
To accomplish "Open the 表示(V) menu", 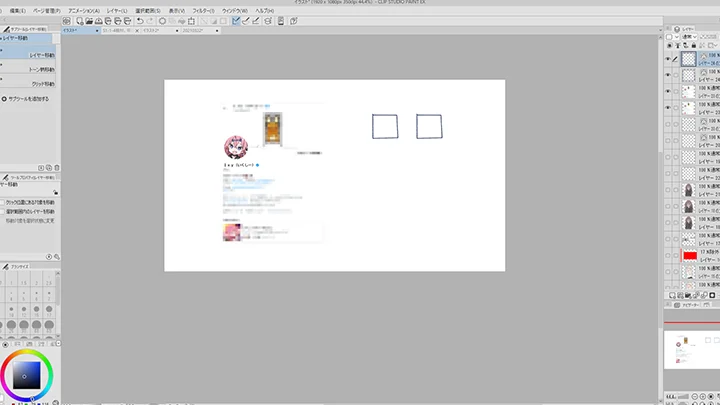I will click(177, 11).
